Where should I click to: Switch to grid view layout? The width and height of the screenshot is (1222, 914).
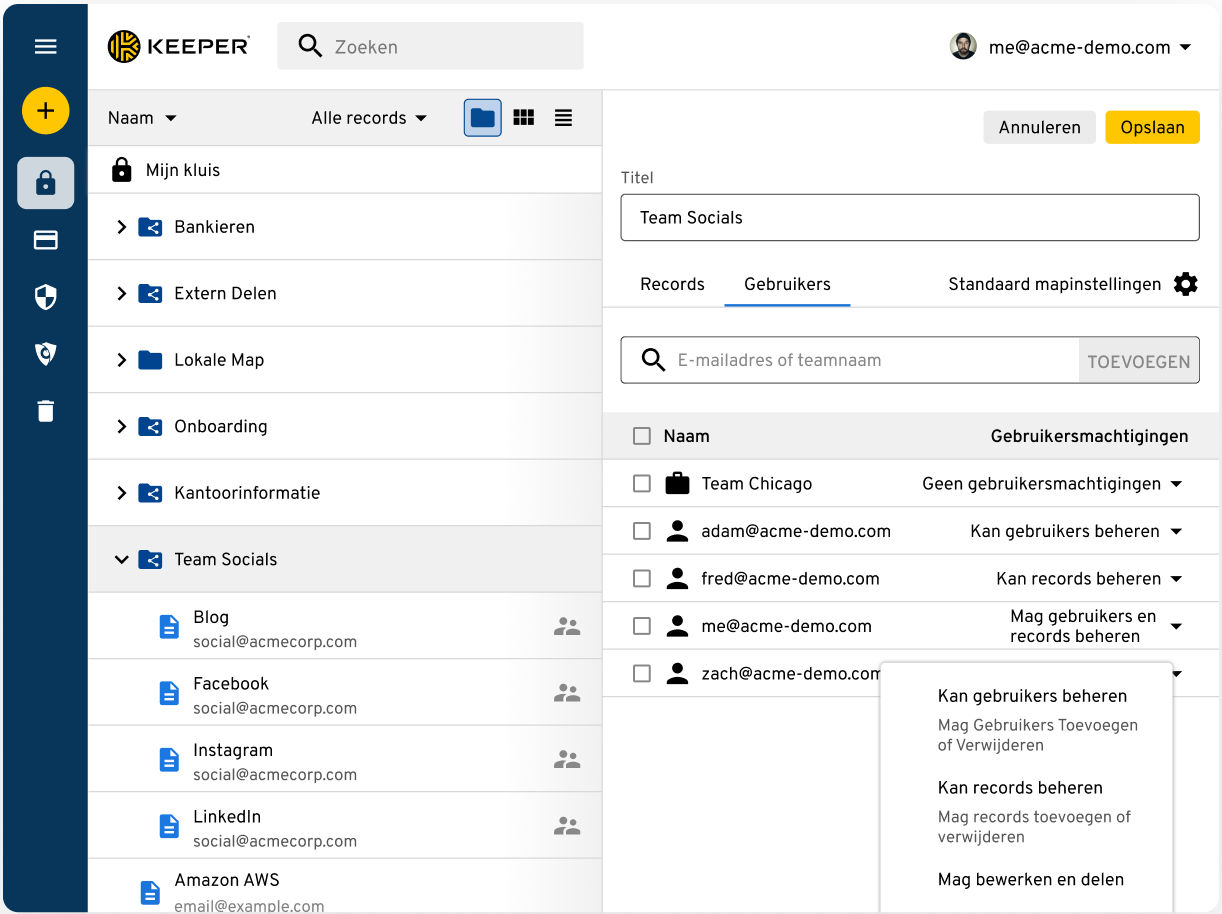[523, 118]
